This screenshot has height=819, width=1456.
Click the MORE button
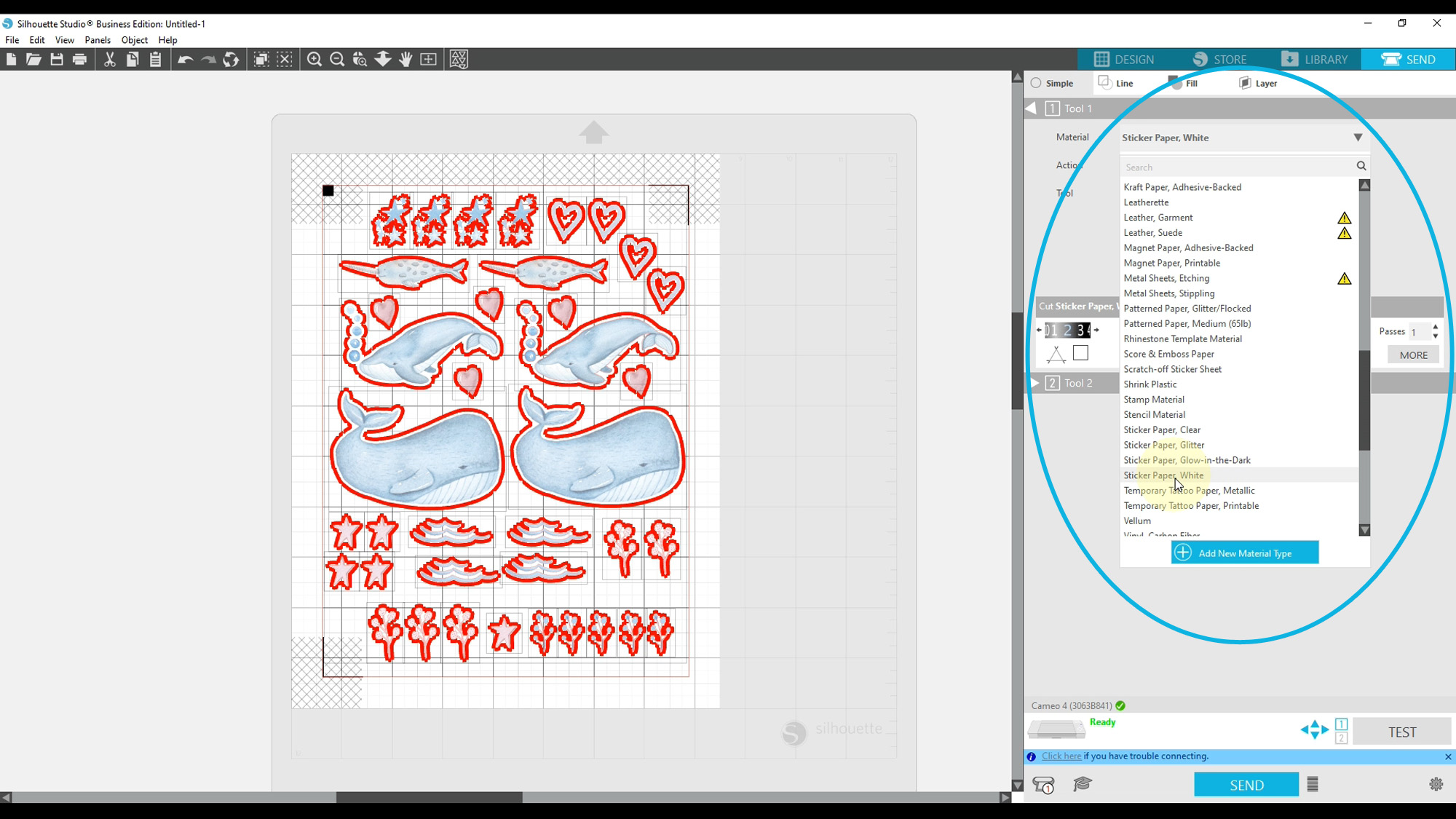1414,355
